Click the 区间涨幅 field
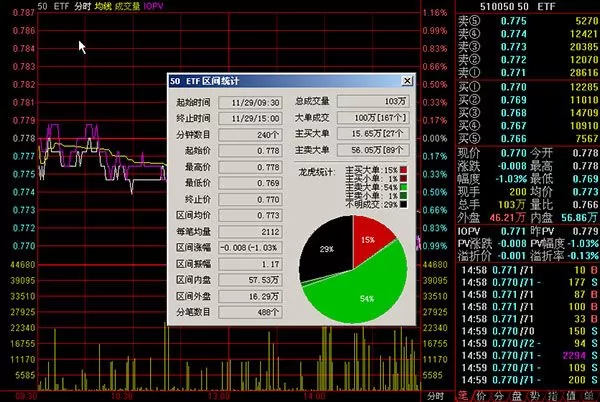This screenshot has height=402, width=600. click(x=250, y=248)
